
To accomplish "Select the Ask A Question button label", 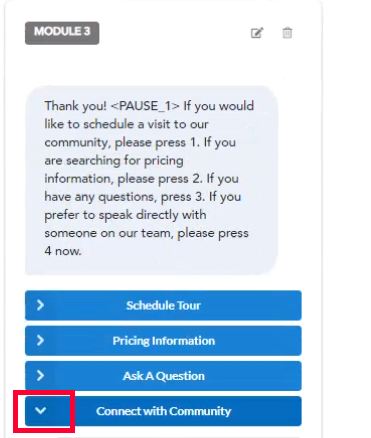I will (x=164, y=376).
